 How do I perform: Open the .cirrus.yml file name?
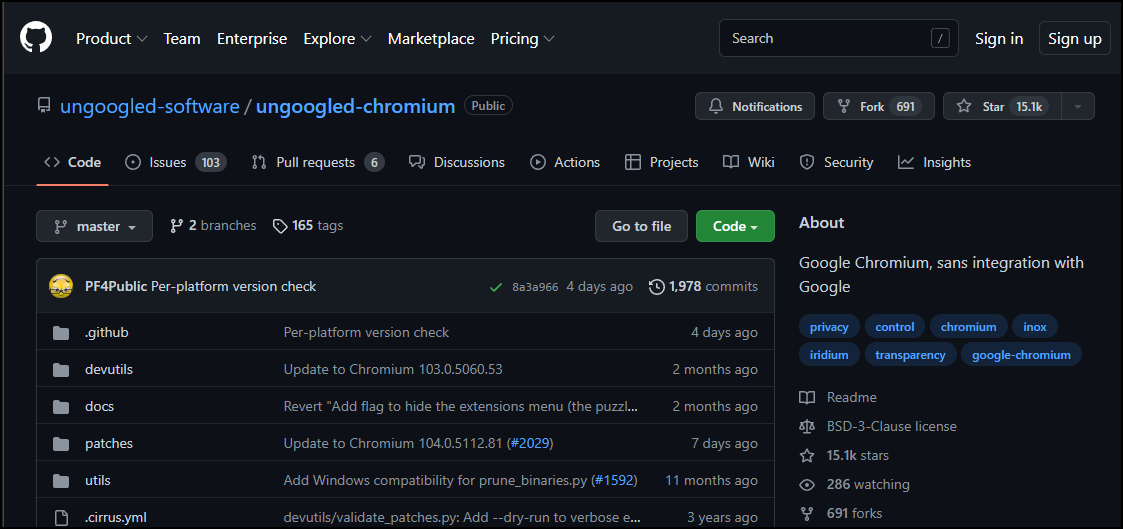coord(116,518)
